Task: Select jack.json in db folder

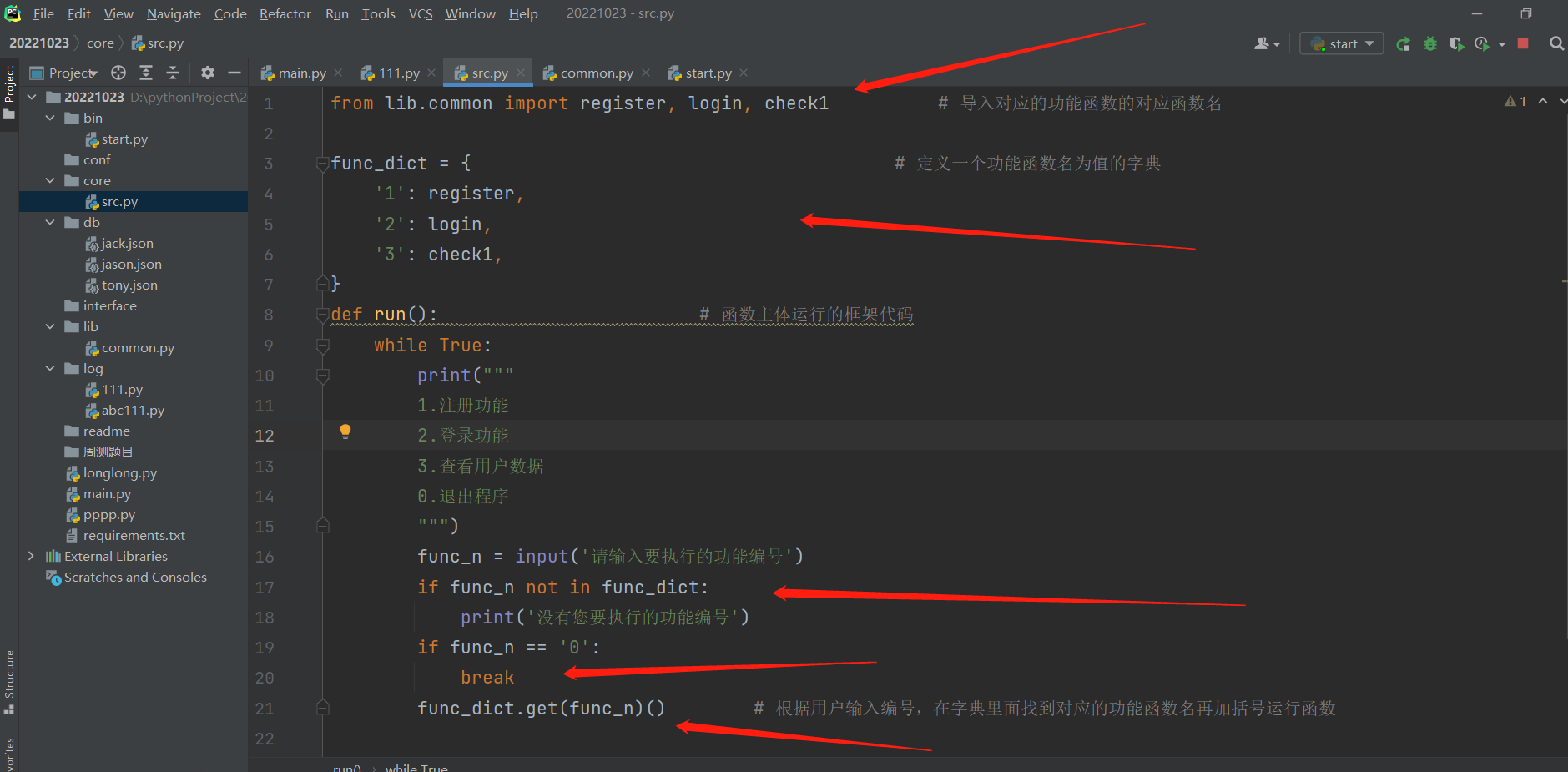Action: coord(127,243)
